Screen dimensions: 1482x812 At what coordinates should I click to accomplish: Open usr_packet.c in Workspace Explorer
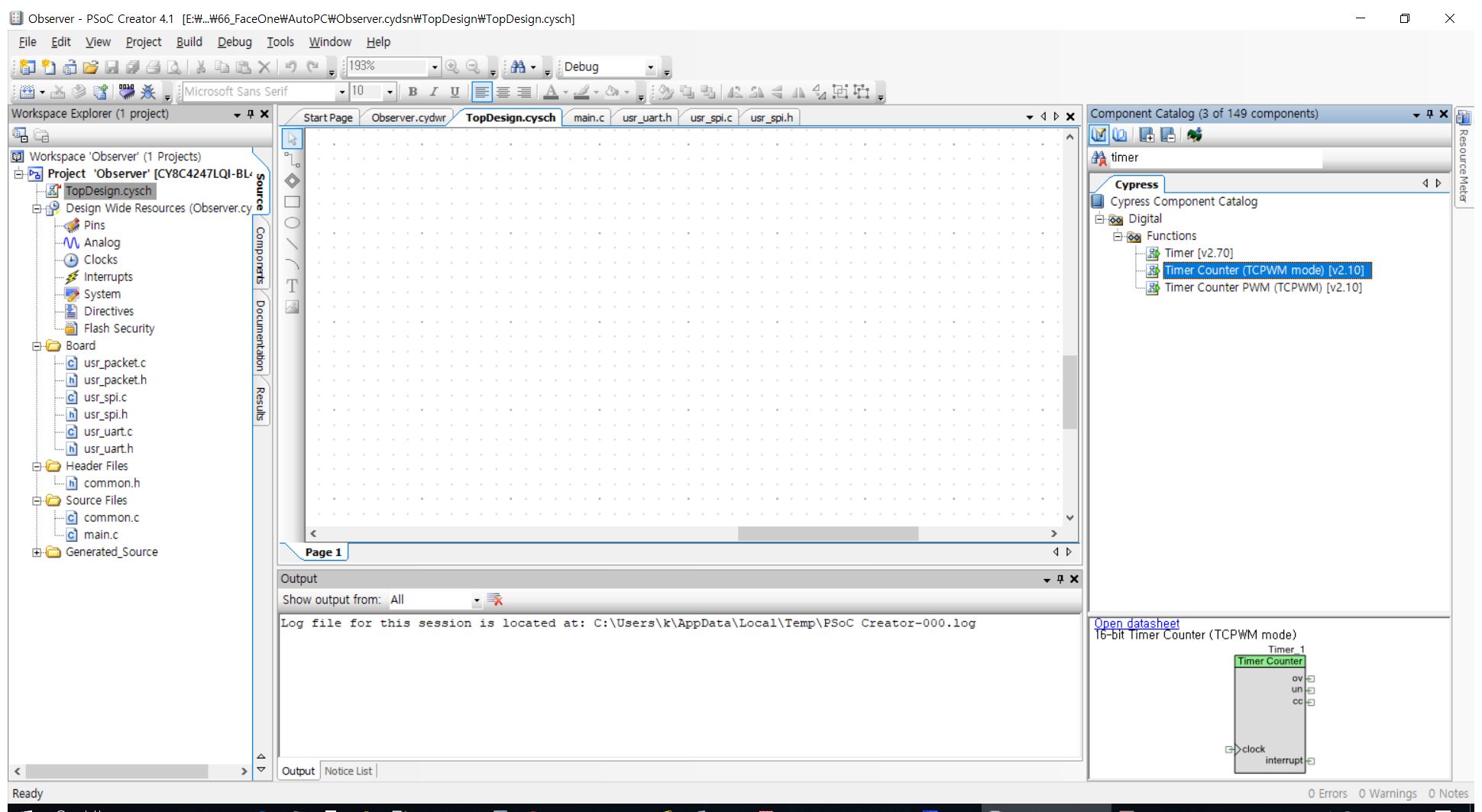(115, 363)
